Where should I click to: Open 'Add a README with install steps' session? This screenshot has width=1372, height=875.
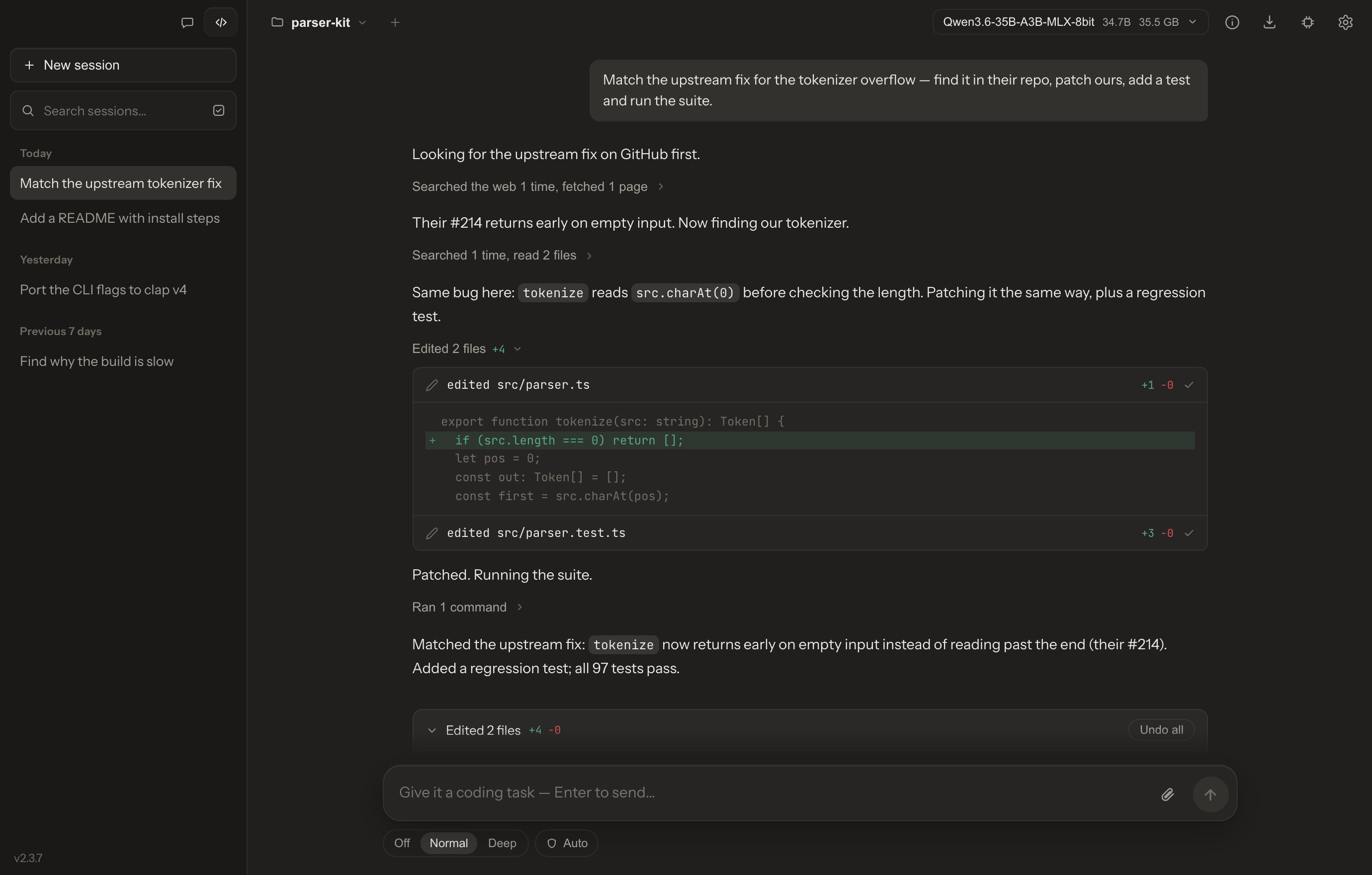pyautogui.click(x=123, y=218)
